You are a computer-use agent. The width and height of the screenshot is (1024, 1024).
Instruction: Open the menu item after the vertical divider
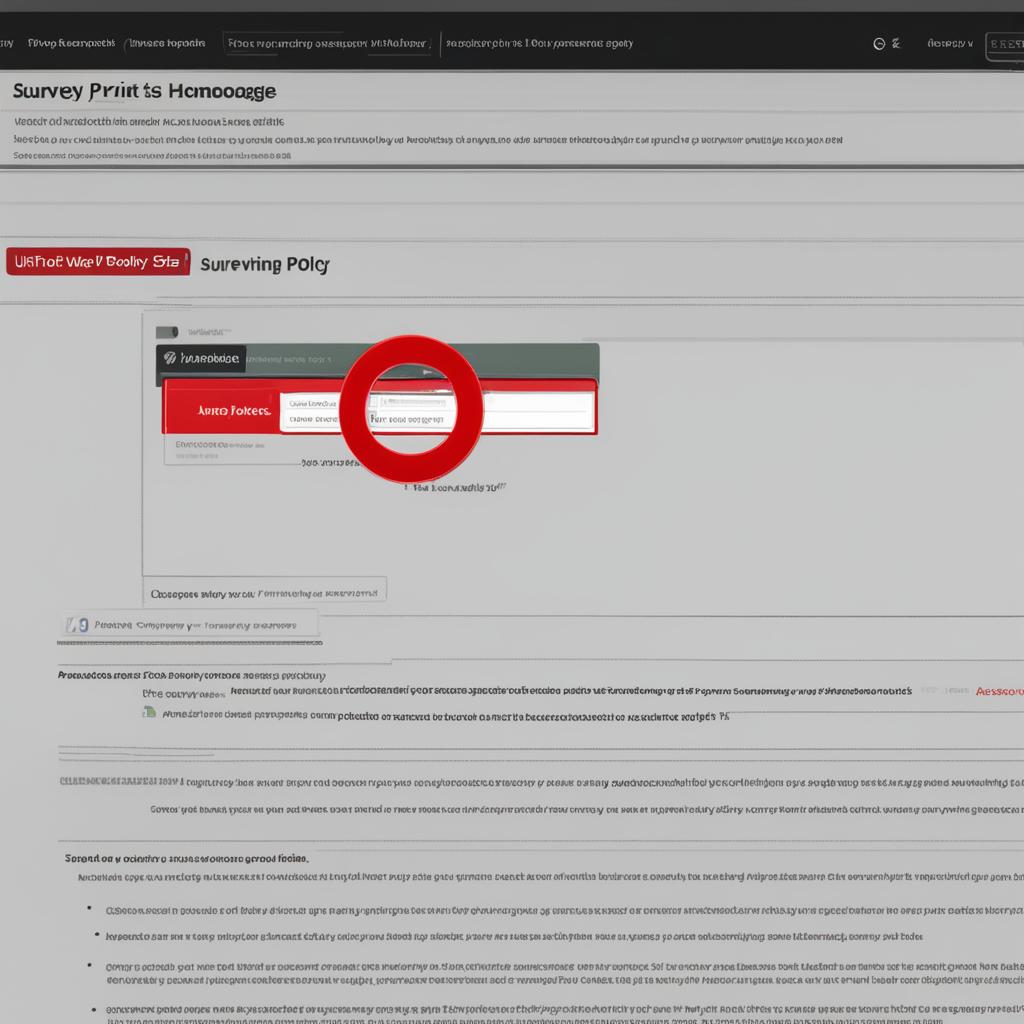[x=539, y=43]
